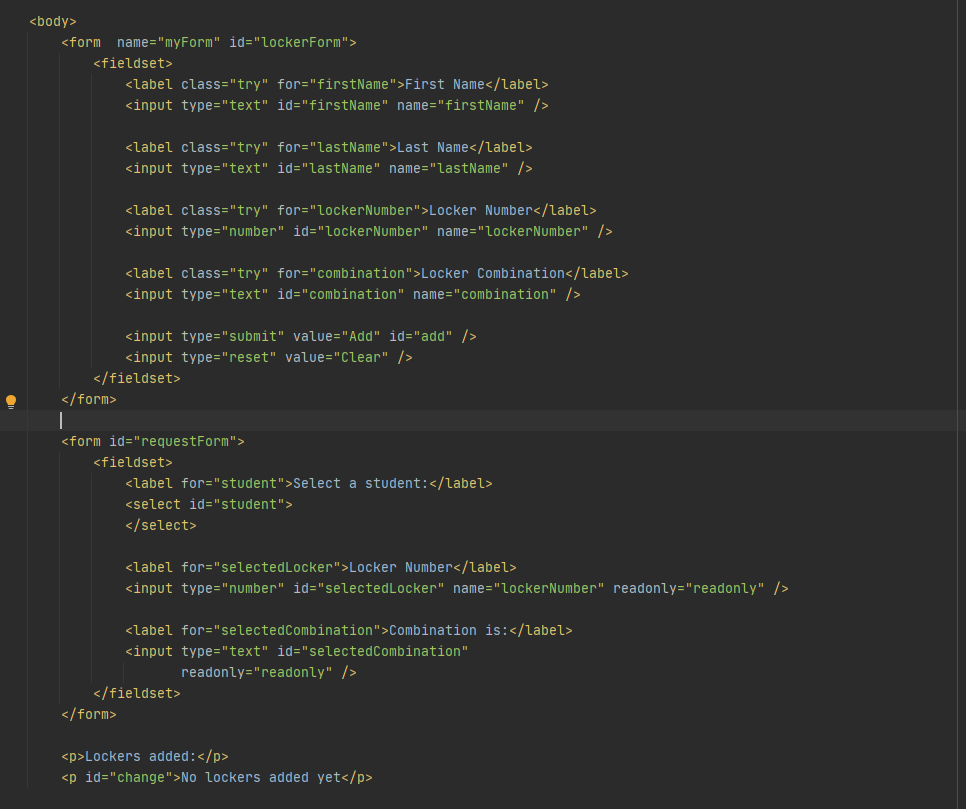Screen dimensions: 966x809
Task: Select the Locker Combination label text
Action: [x=490, y=273]
